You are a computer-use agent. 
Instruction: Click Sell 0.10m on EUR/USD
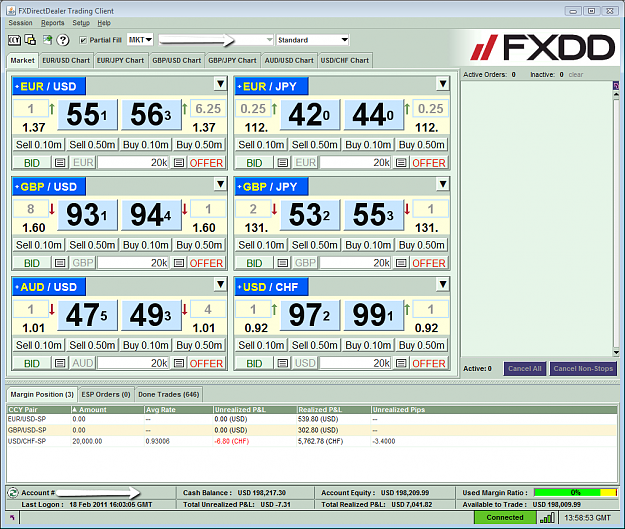tap(39, 145)
